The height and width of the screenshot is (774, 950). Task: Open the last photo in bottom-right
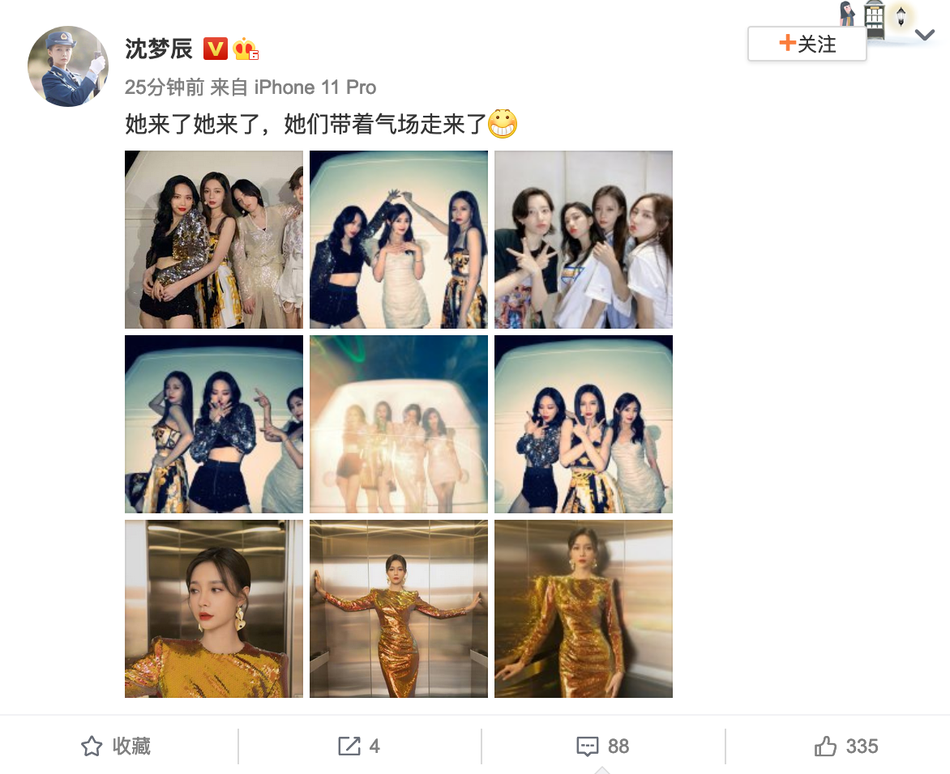click(x=583, y=609)
